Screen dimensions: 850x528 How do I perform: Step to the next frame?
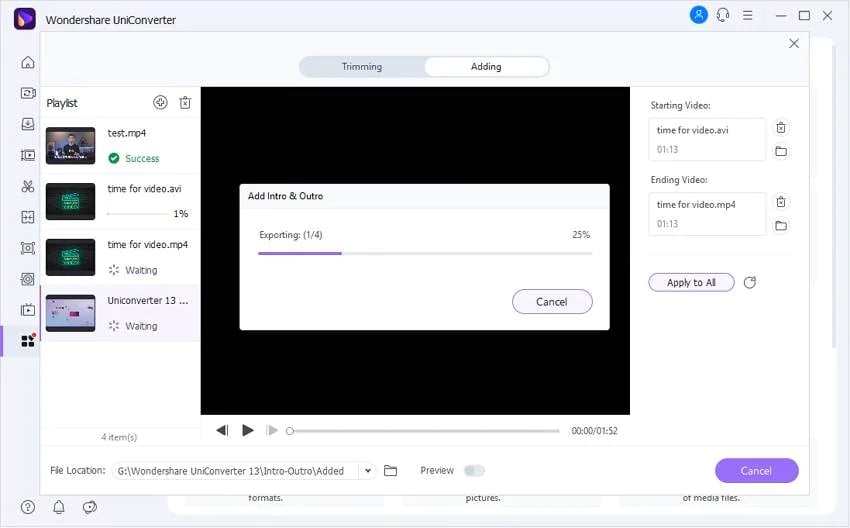(272, 430)
